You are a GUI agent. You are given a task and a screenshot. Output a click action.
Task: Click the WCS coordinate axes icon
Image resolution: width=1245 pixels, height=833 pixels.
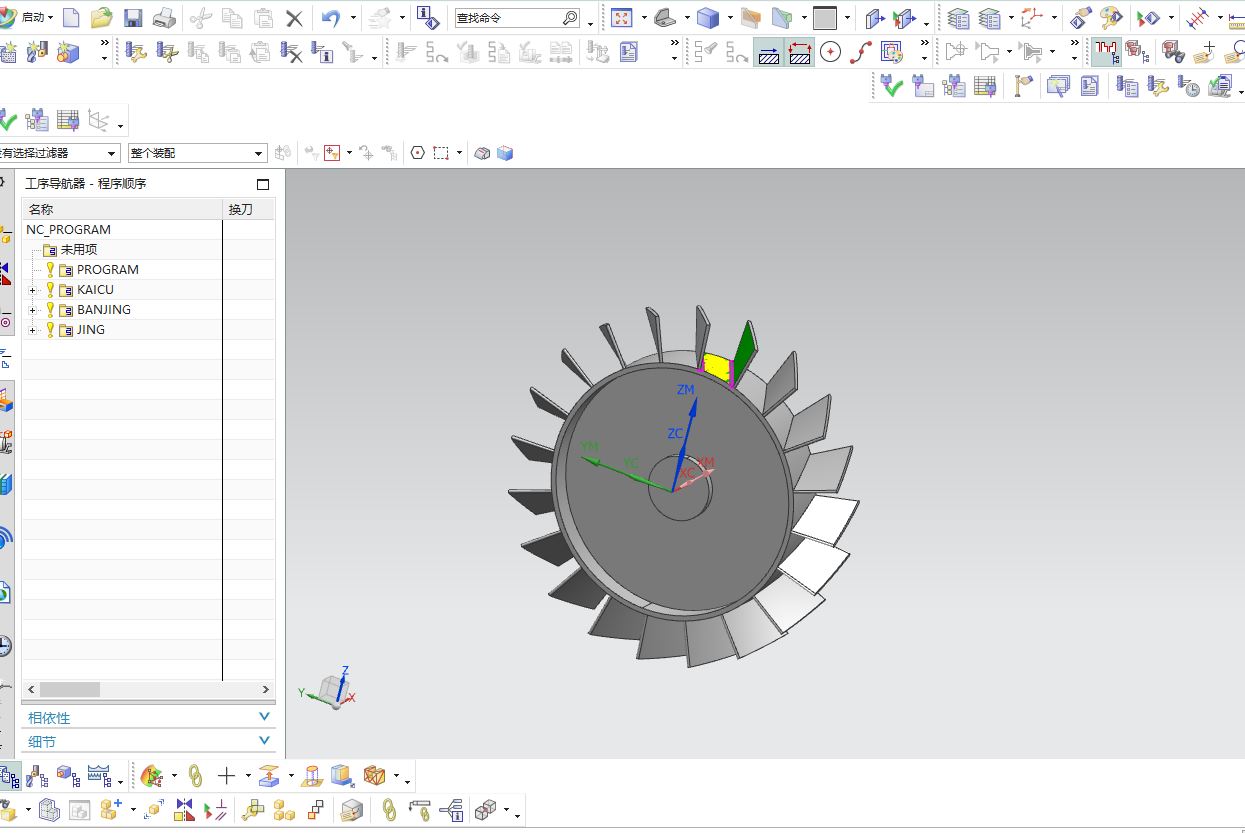[1032, 18]
